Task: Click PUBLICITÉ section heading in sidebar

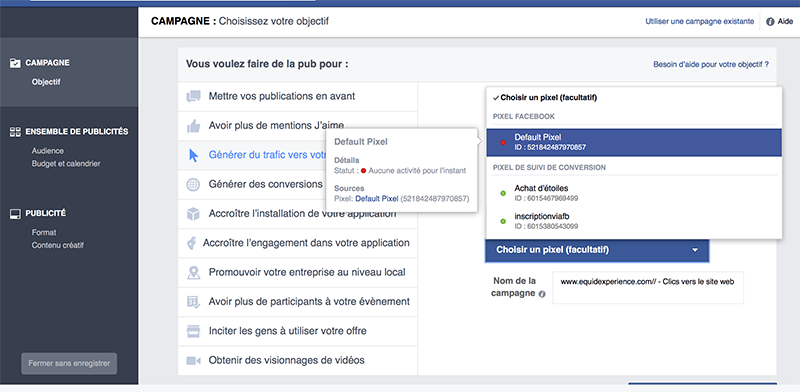Action: pyautogui.click(x=45, y=213)
